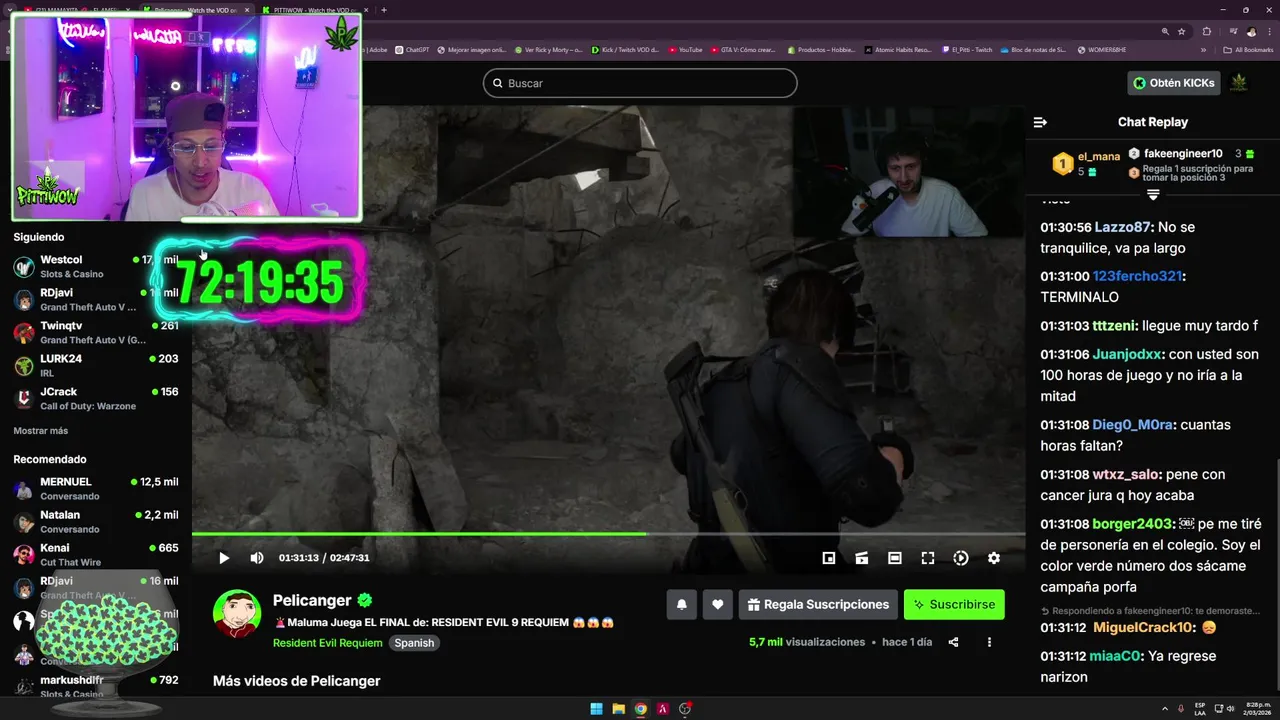Open MERNUEL in the recommended channels
Image resolution: width=1280 pixels, height=720 pixels.
pos(96,488)
